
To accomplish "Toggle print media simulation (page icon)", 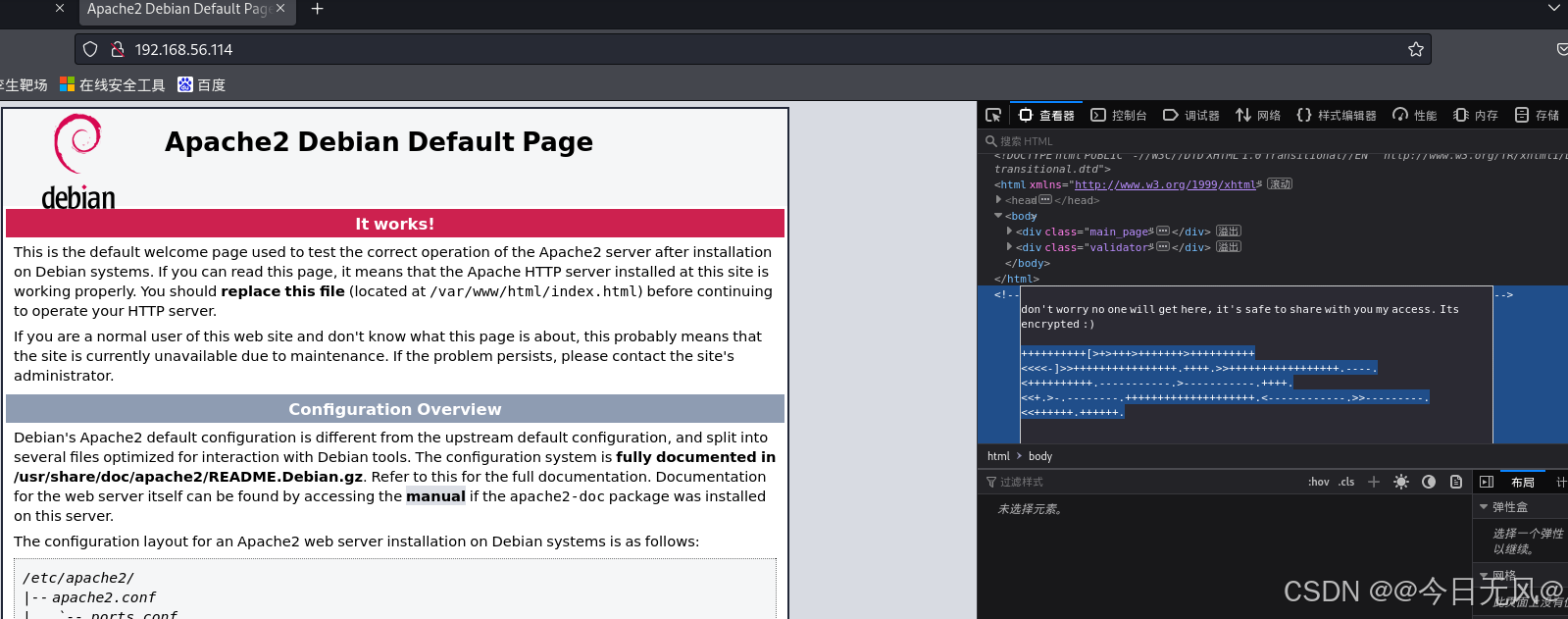I will (x=1456, y=482).
